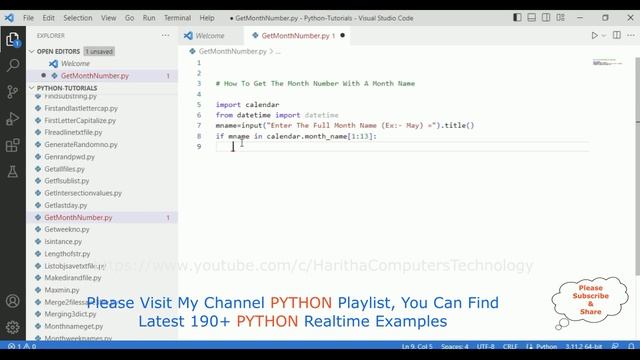Open Firstandlastlettercap.py file

(x=81, y=108)
